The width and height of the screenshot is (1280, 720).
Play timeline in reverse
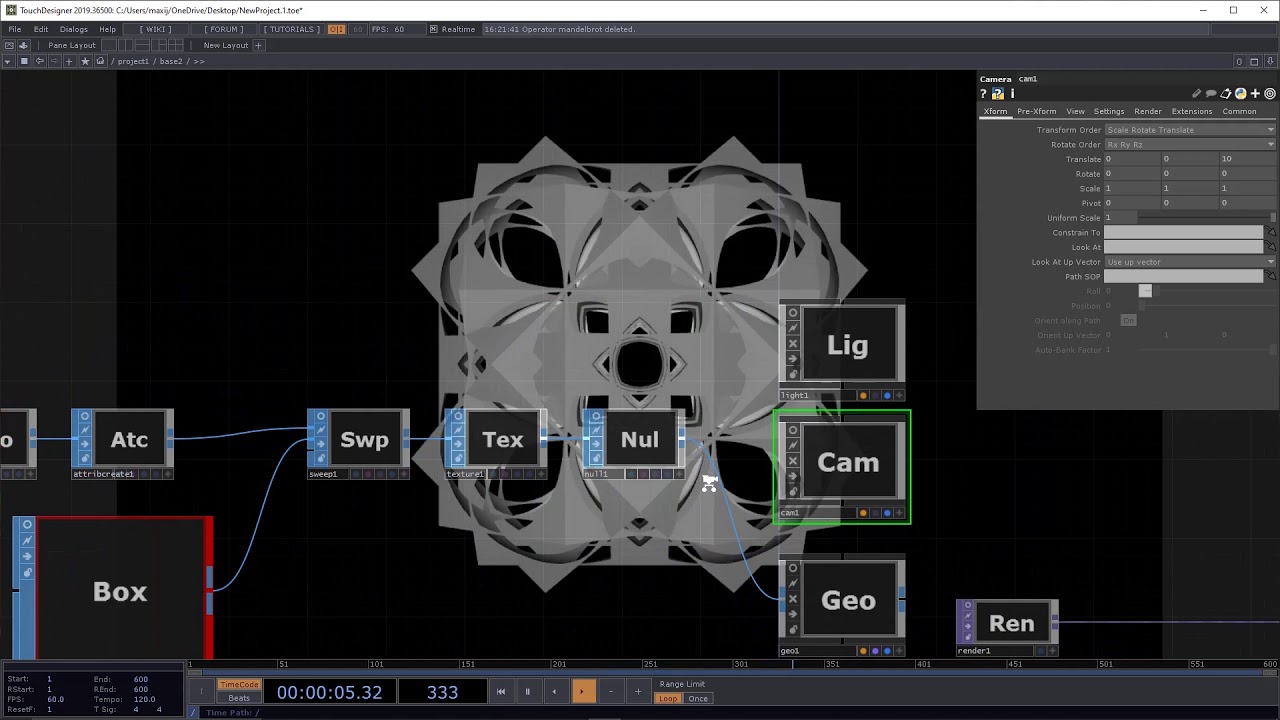pyautogui.click(x=554, y=691)
